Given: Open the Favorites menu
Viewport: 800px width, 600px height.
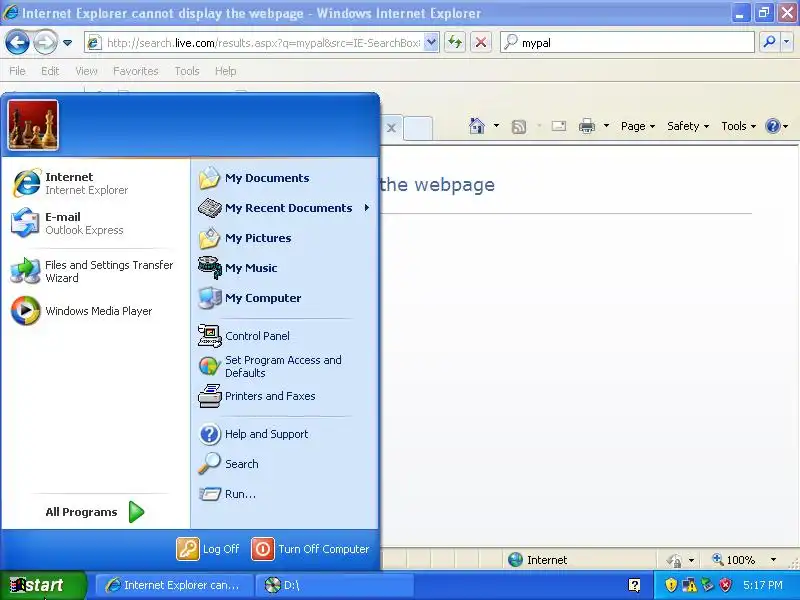Looking at the screenshot, I should (x=136, y=71).
